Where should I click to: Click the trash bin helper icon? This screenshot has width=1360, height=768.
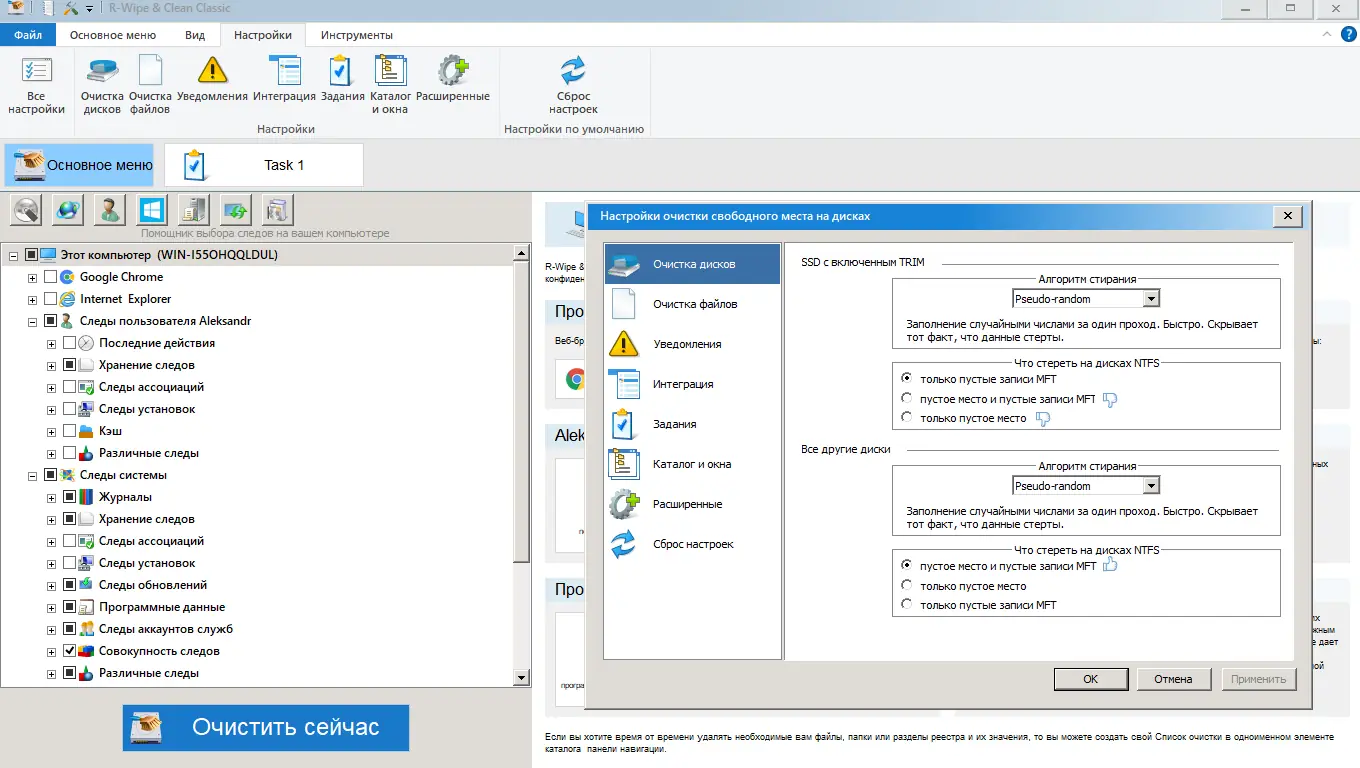coord(278,210)
